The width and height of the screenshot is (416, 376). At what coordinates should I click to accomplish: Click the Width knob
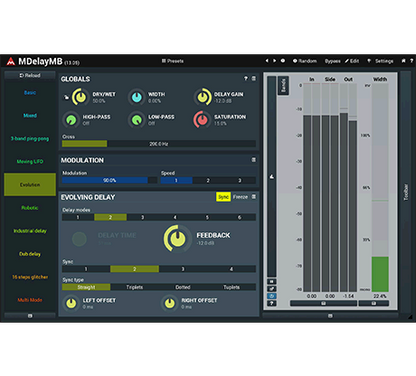pyautogui.click(x=137, y=97)
